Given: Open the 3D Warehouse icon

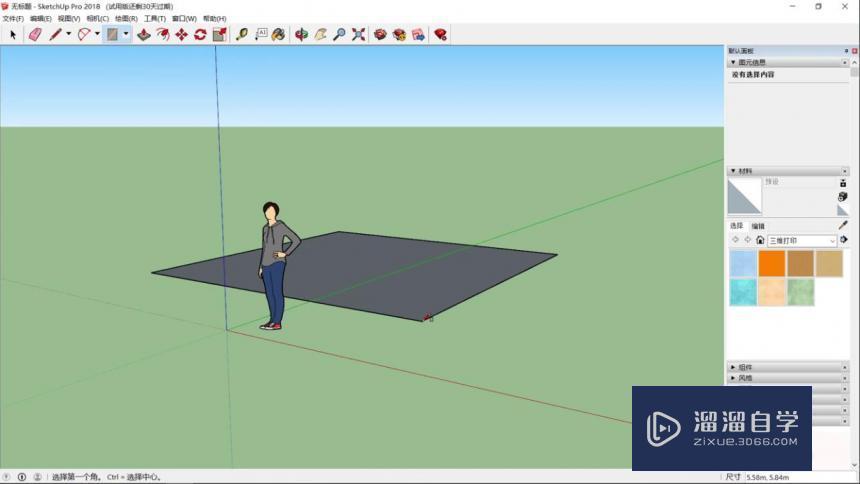Looking at the screenshot, I should [x=380, y=35].
